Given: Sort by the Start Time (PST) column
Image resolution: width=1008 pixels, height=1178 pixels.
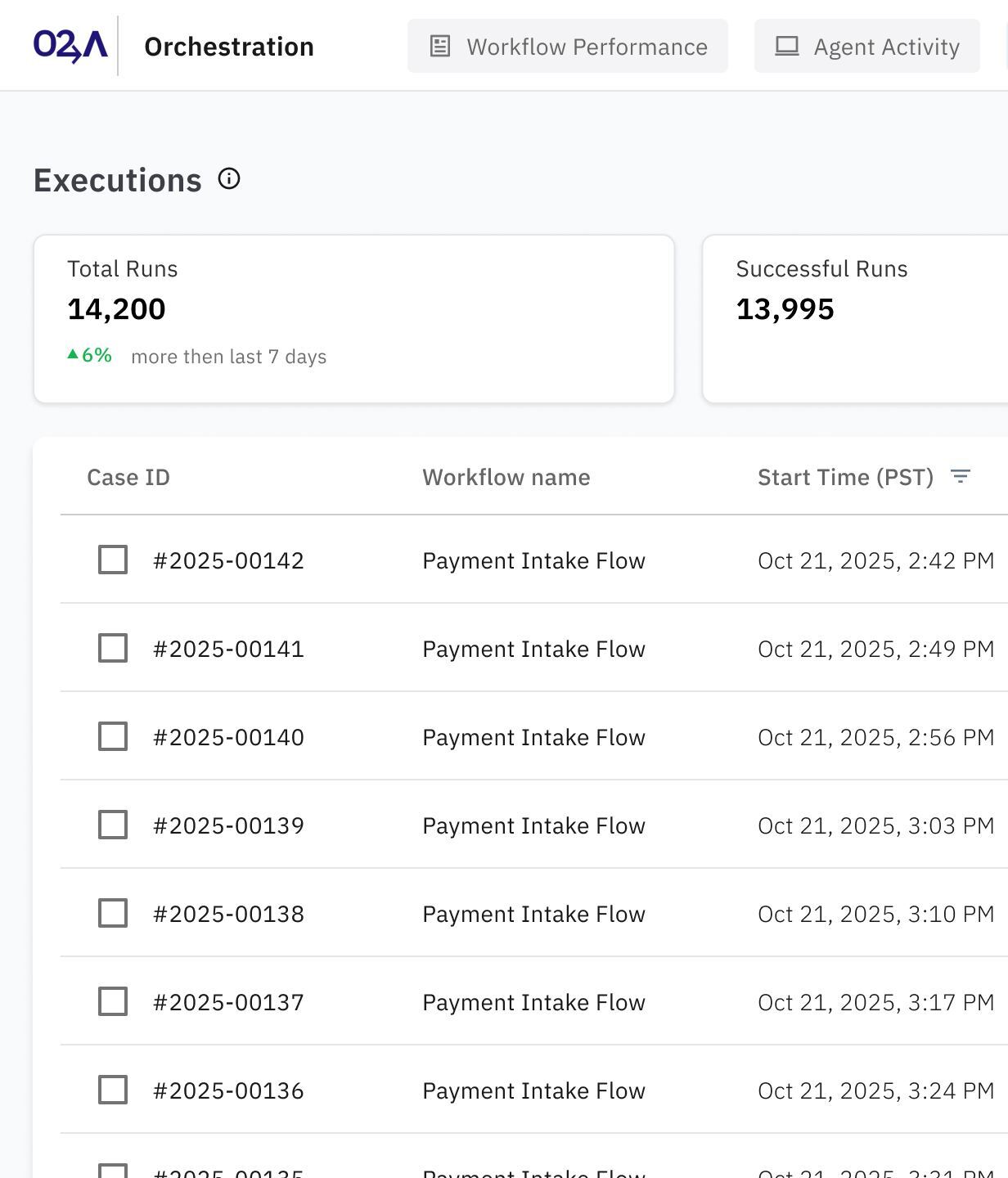Looking at the screenshot, I should (x=845, y=477).
